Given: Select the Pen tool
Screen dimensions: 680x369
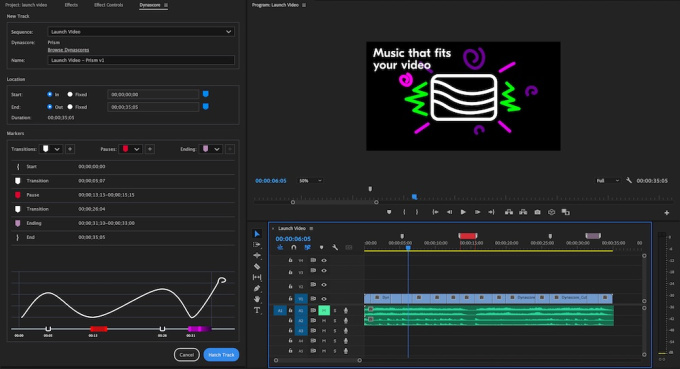Looking at the screenshot, I should click(257, 288).
